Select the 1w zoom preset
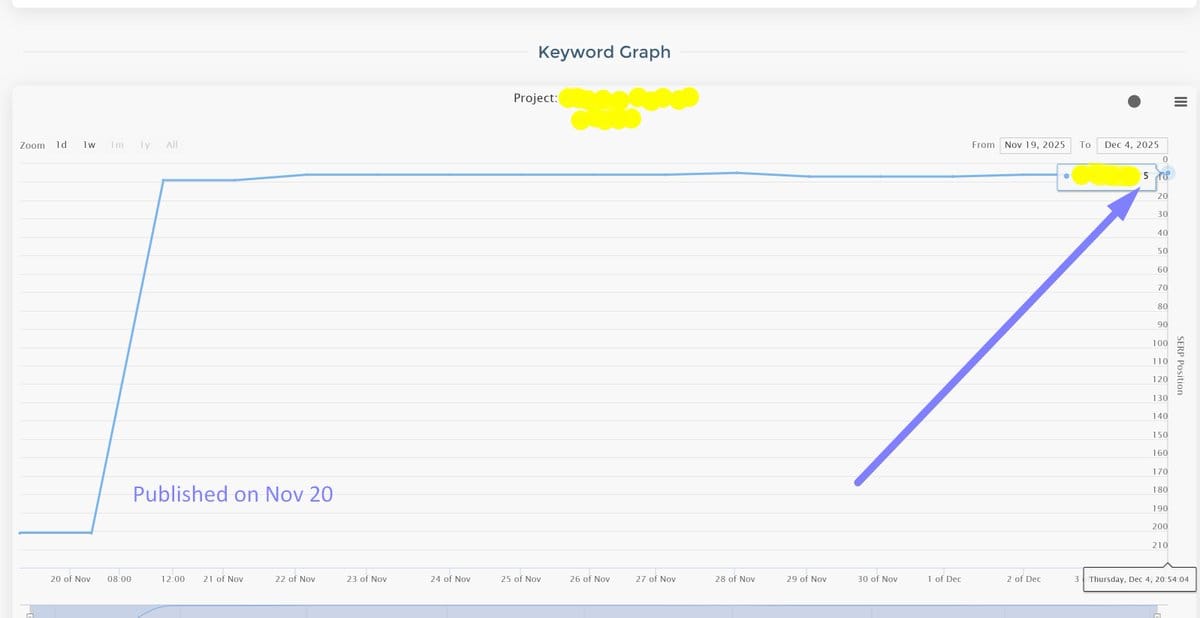The width and height of the screenshot is (1200, 618). (87, 145)
